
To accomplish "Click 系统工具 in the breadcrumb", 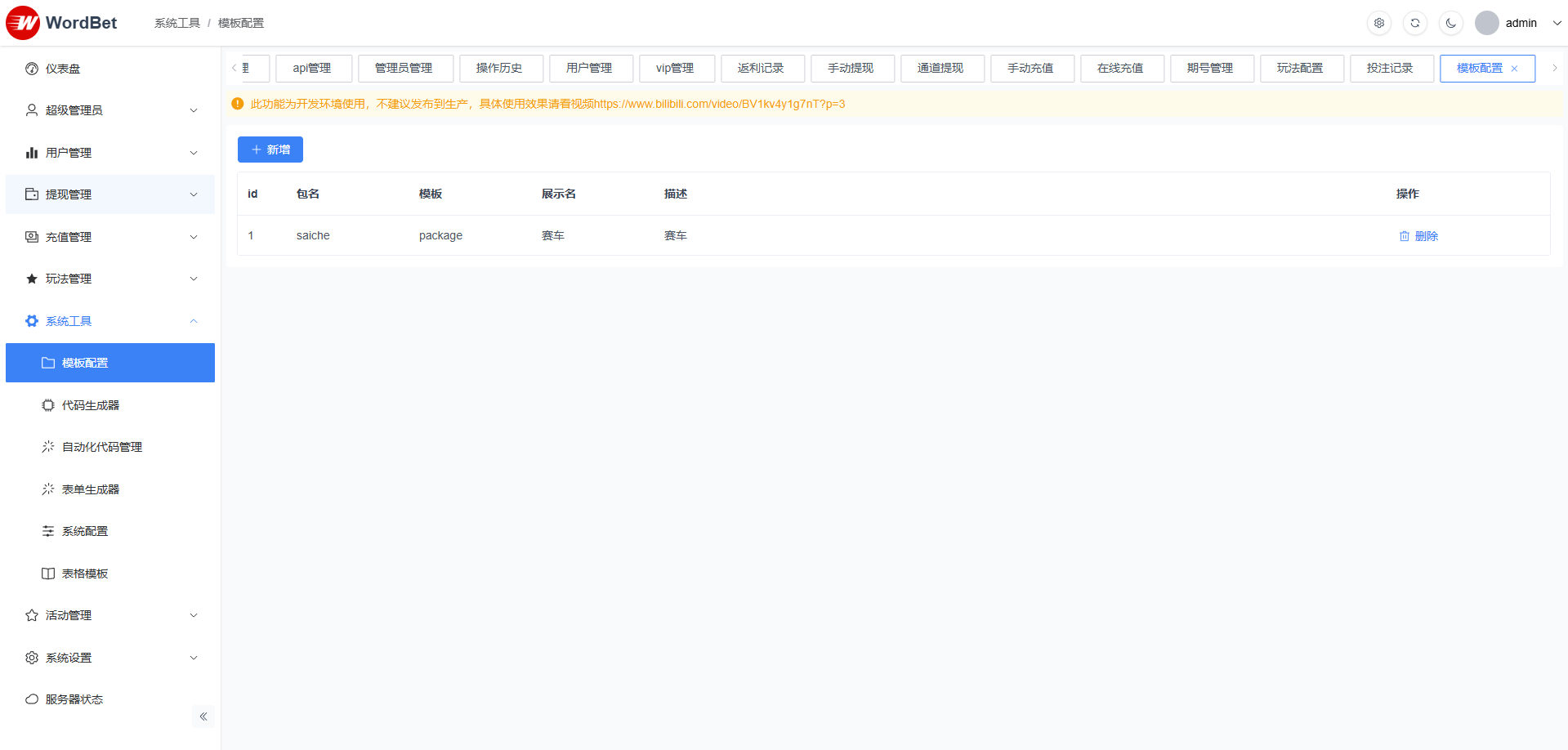I will (x=176, y=23).
